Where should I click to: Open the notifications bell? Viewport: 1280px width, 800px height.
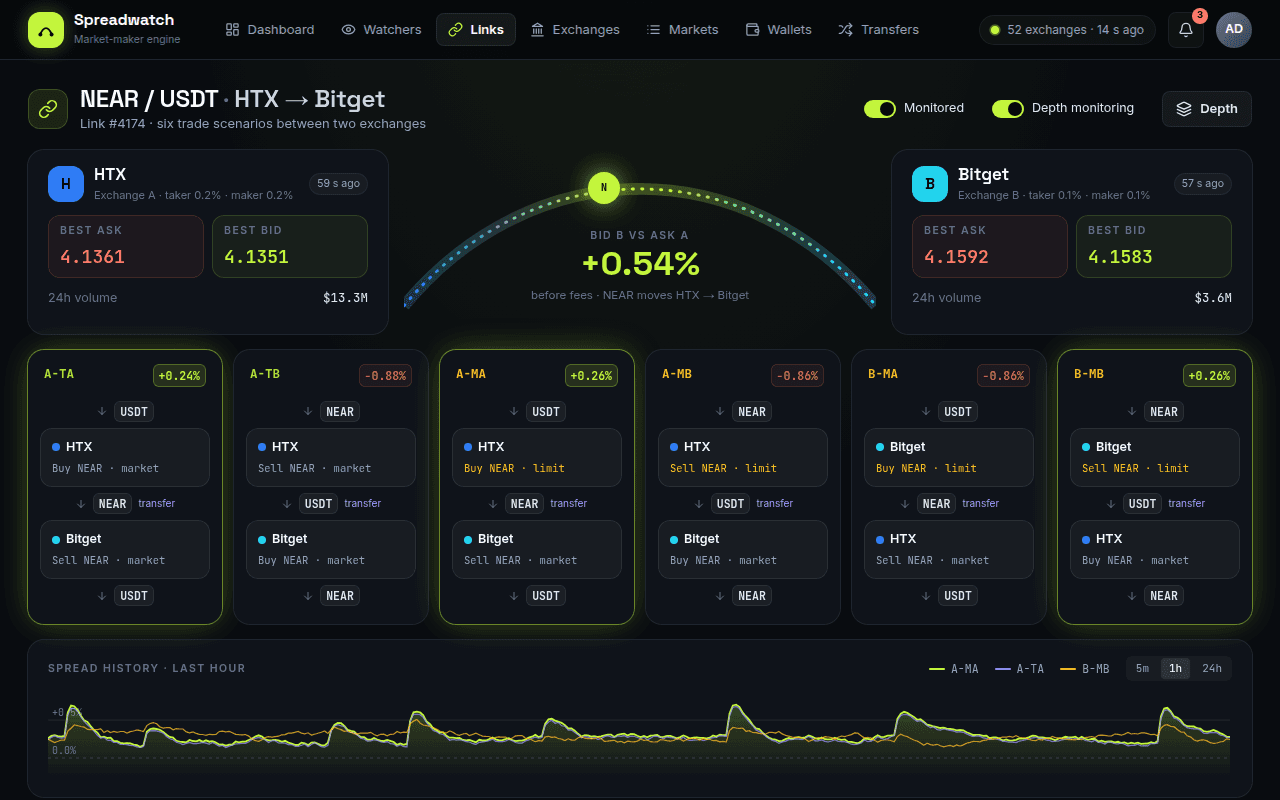1186,30
